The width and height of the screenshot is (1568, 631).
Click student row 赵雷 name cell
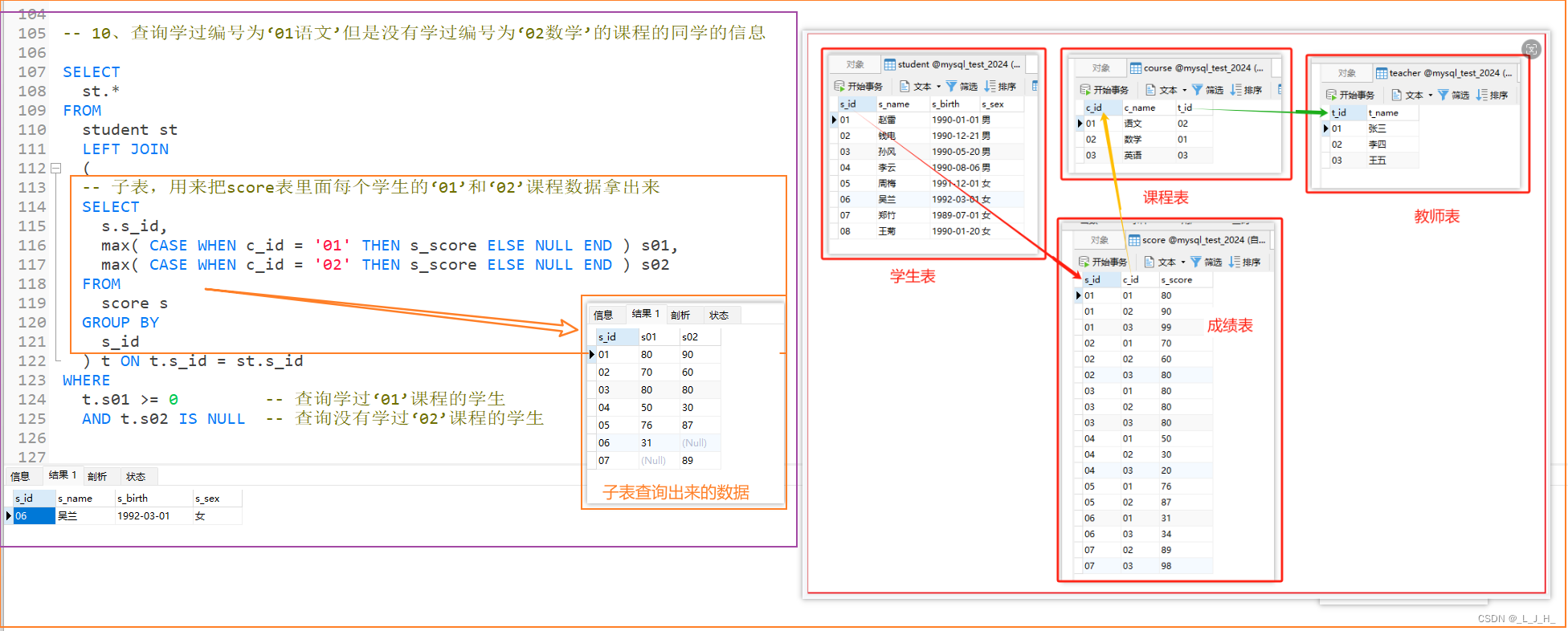pyautogui.click(x=903, y=120)
